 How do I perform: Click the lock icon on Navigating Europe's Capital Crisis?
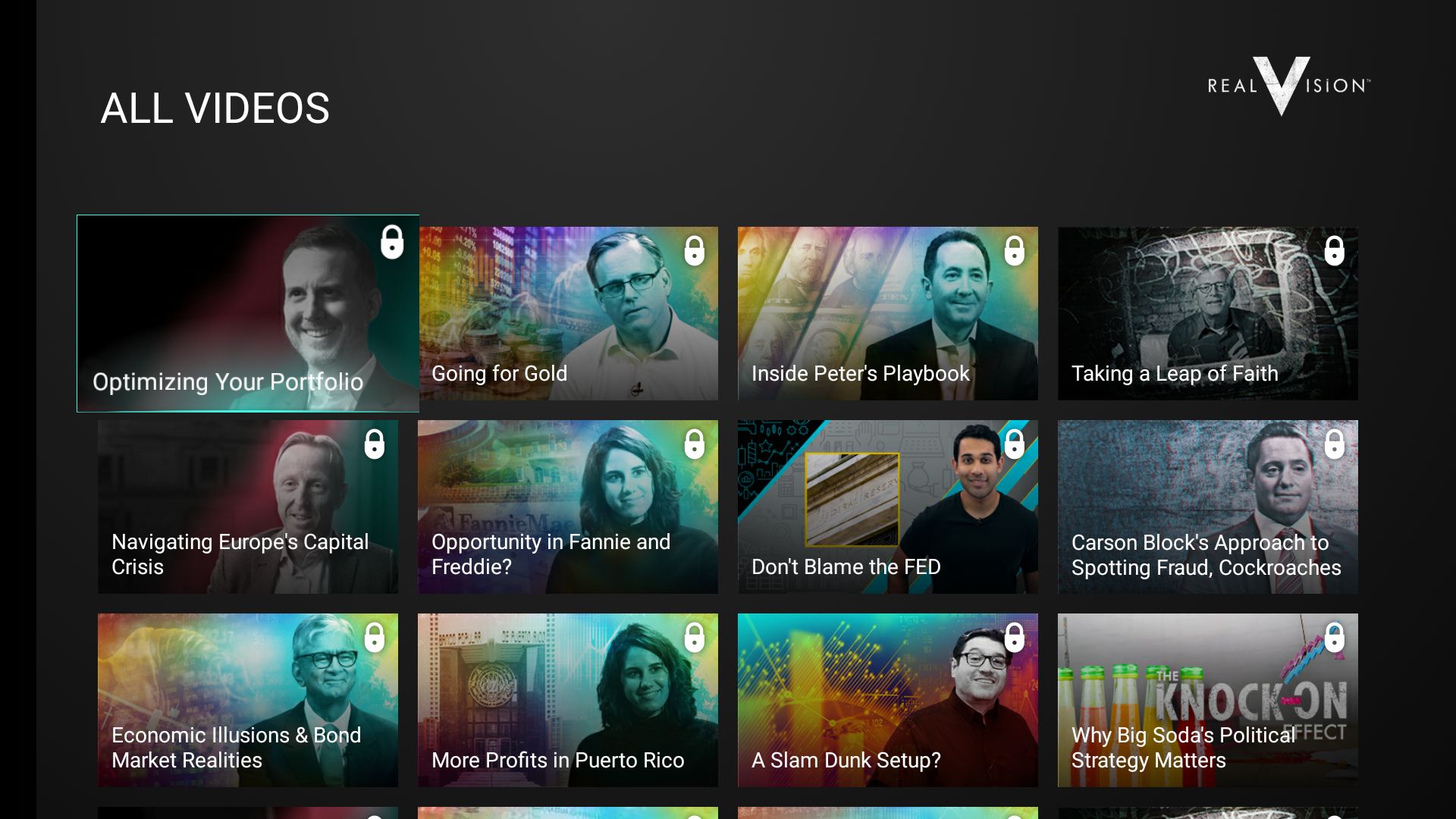375,444
